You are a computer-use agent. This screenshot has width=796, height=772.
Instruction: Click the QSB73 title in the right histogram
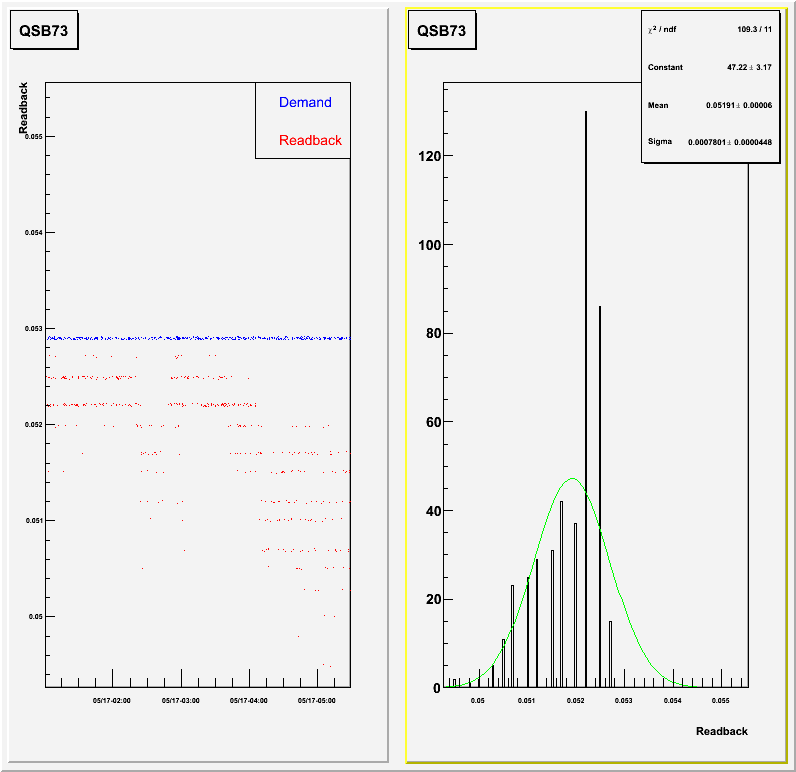click(x=441, y=30)
